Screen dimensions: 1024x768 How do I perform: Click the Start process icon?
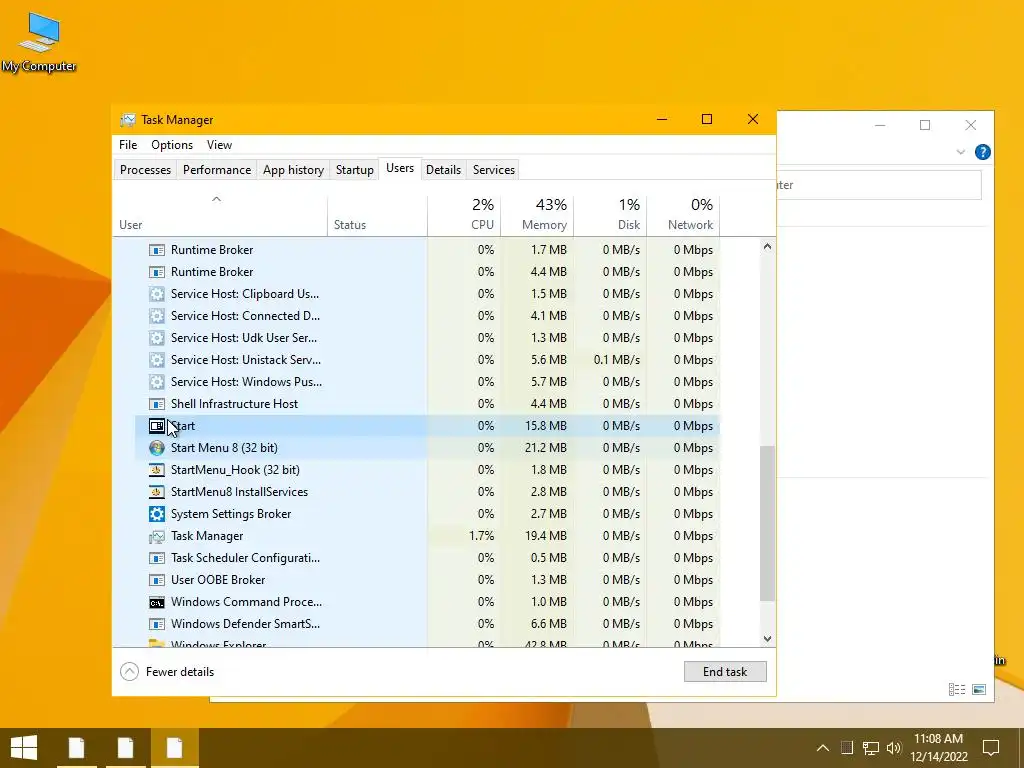[157, 426]
